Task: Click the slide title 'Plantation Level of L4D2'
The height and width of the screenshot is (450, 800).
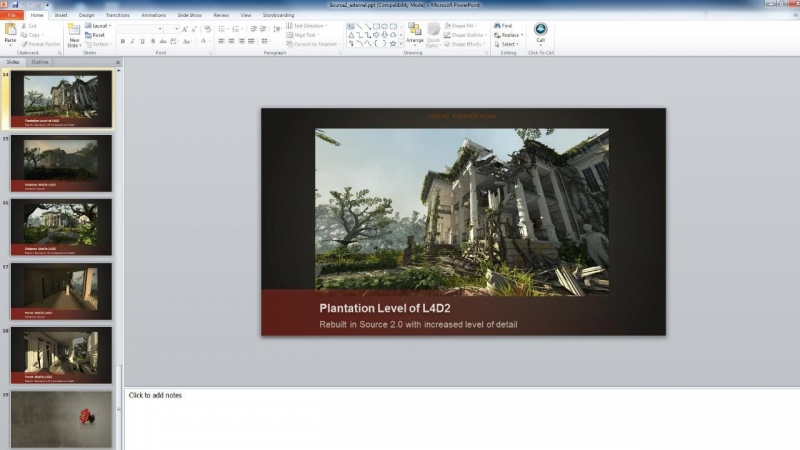Action: pos(385,308)
